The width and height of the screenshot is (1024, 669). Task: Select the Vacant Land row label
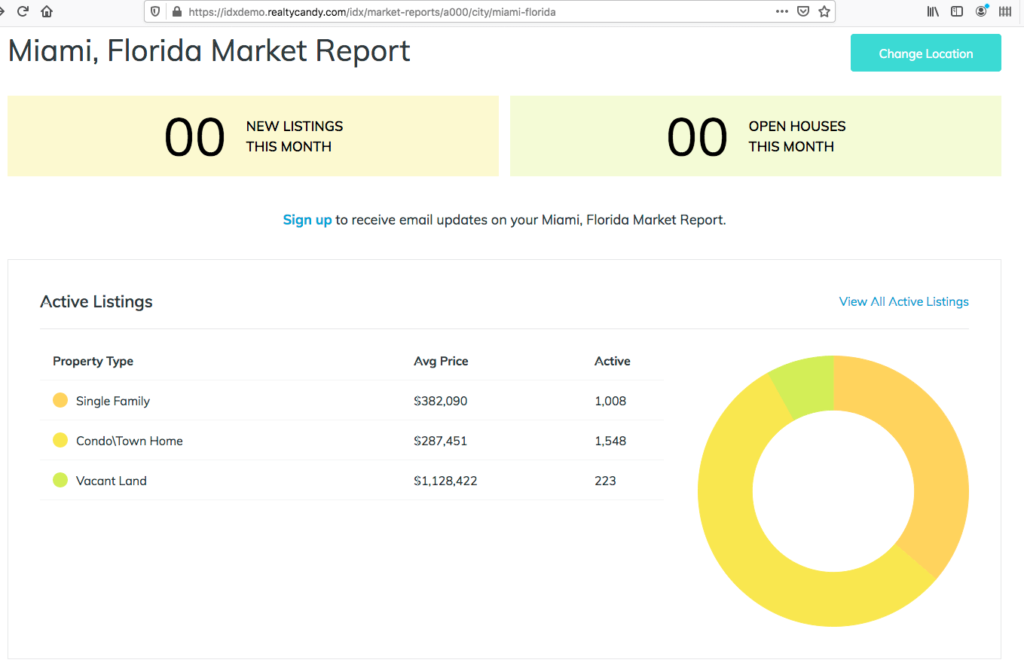coord(111,480)
